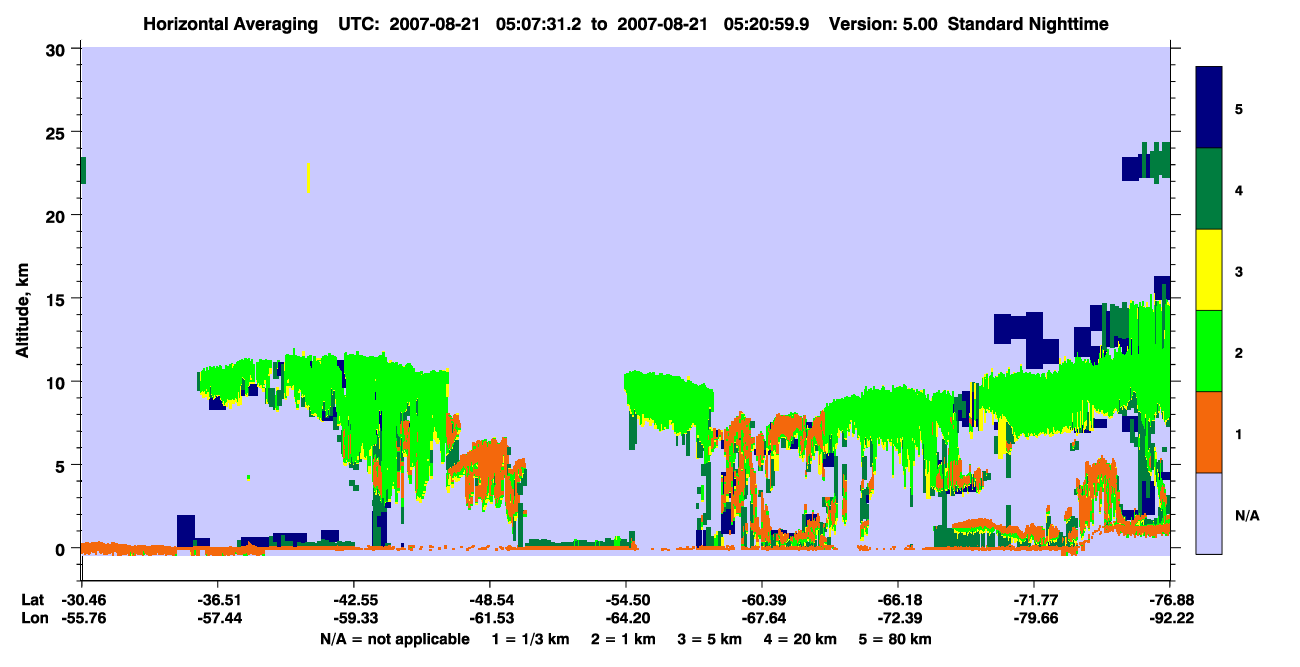Click the dark green colorbar segment labeled 4
1300x667 pixels.
1209,189
